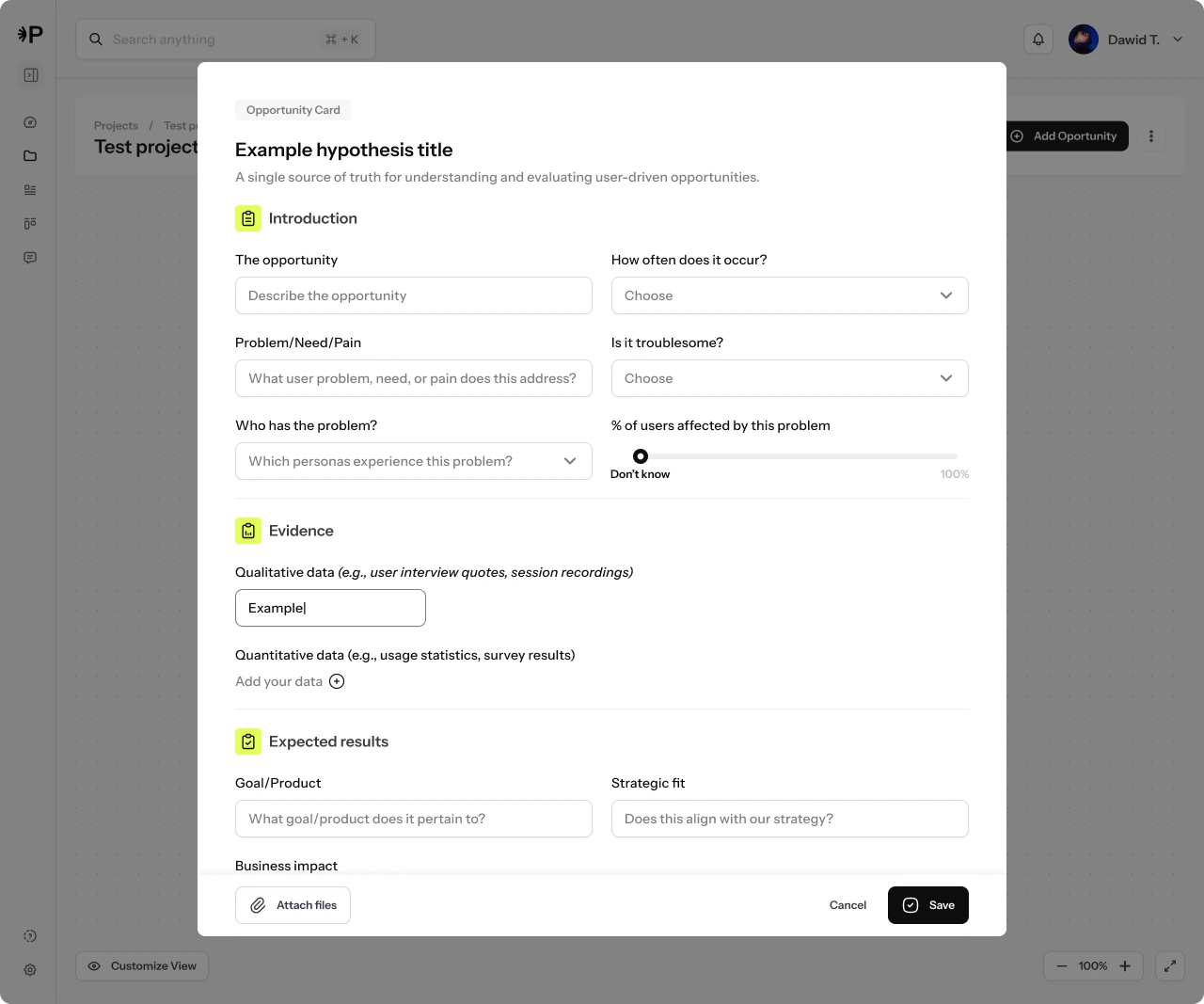Open the notifications bell
The image size is (1204, 1004).
pos(1038,40)
